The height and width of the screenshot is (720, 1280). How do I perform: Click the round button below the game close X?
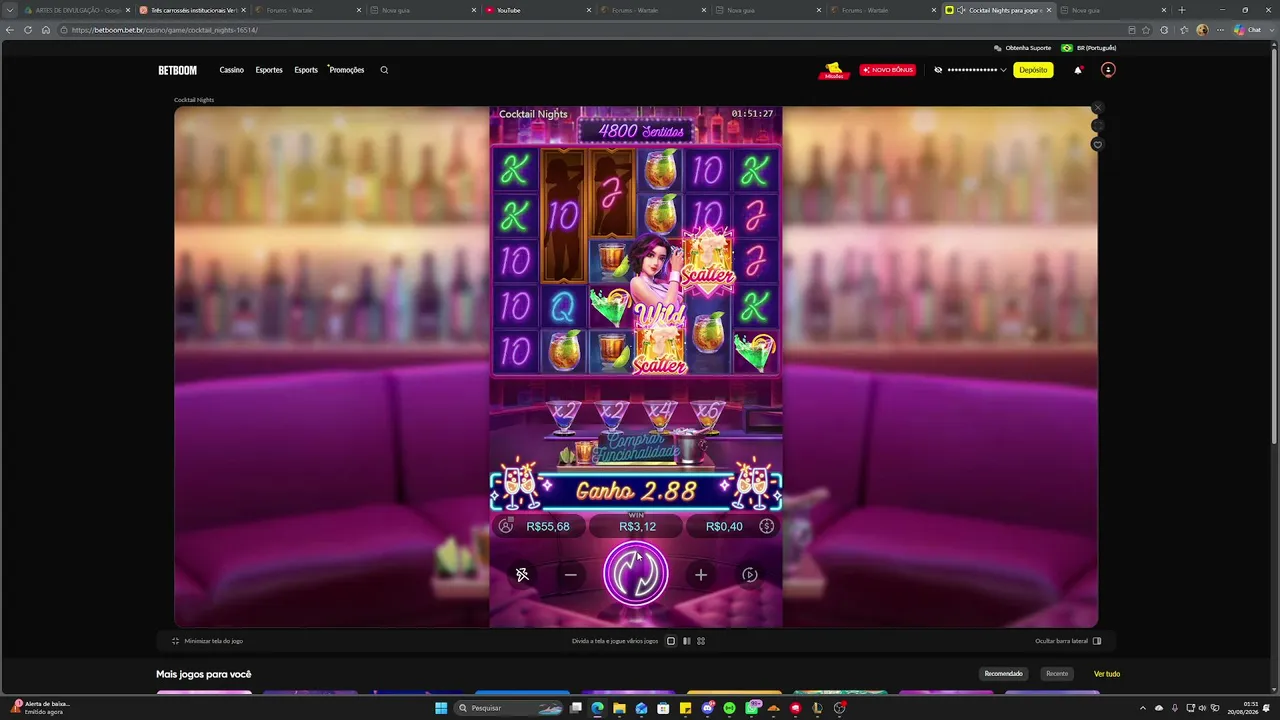1097,126
